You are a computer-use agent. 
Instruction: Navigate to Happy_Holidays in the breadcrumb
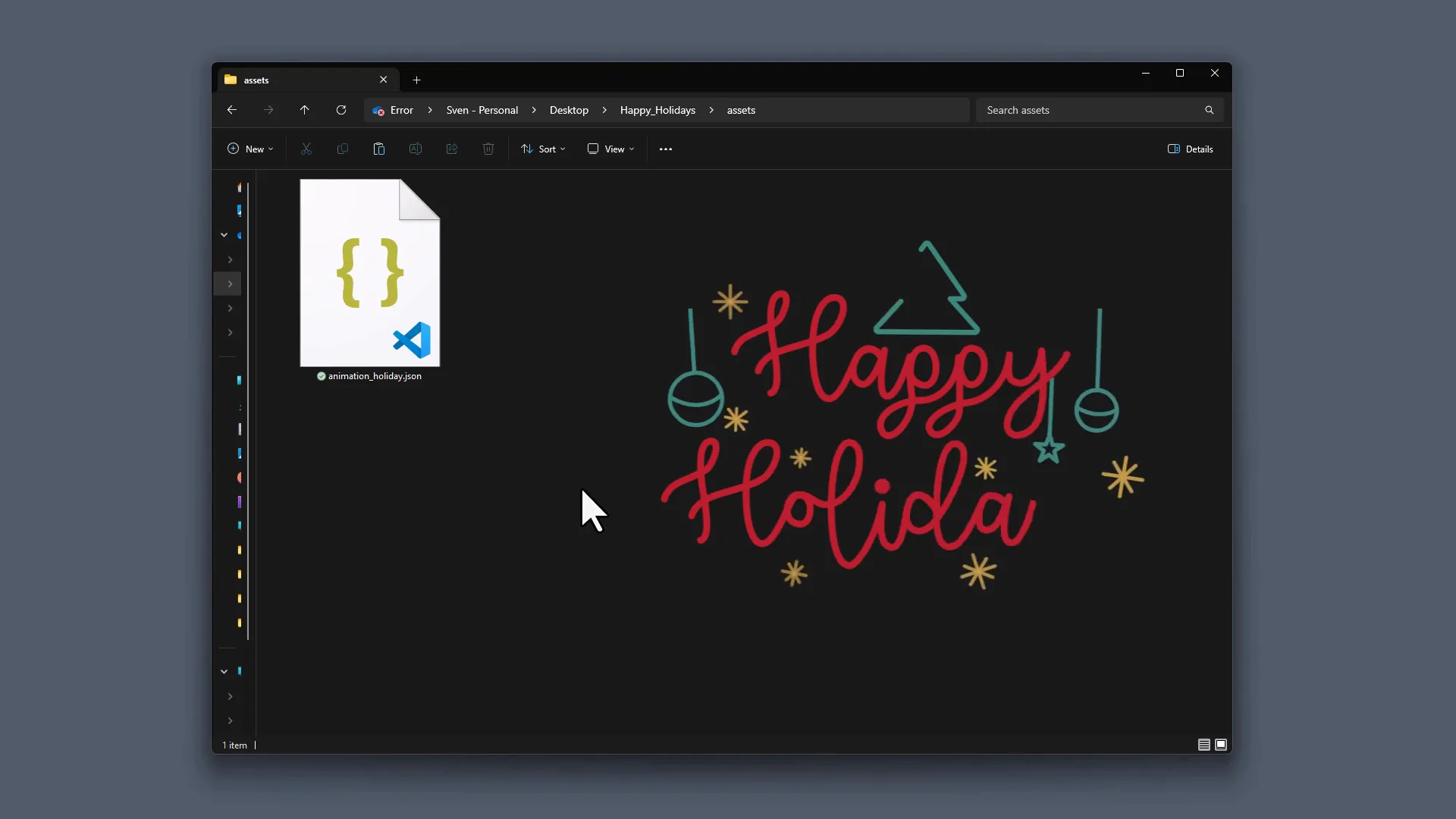click(657, 110)
